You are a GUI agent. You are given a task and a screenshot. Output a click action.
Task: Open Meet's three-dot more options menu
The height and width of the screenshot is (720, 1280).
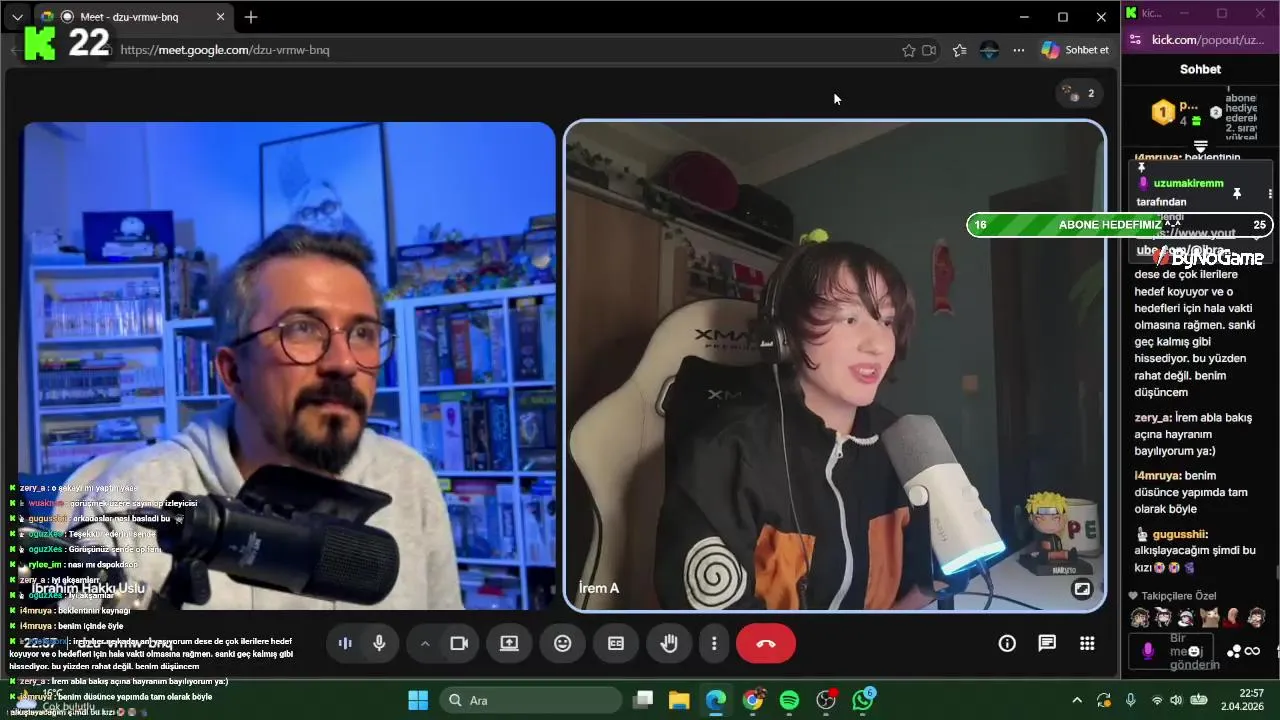714,643
